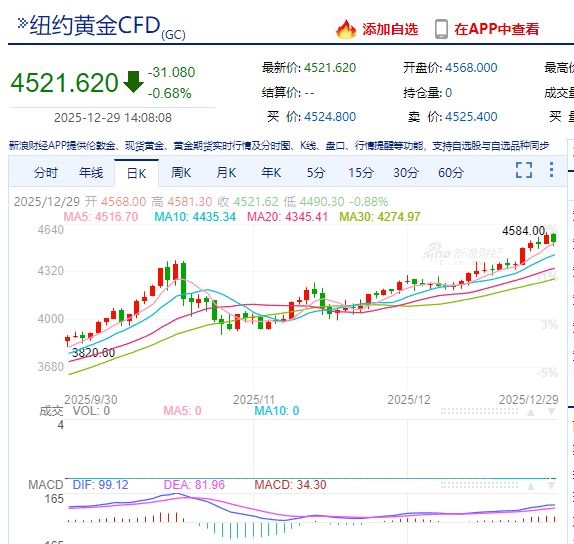Click the 新浪财经APP promotional text line

[x=279, y=146]
